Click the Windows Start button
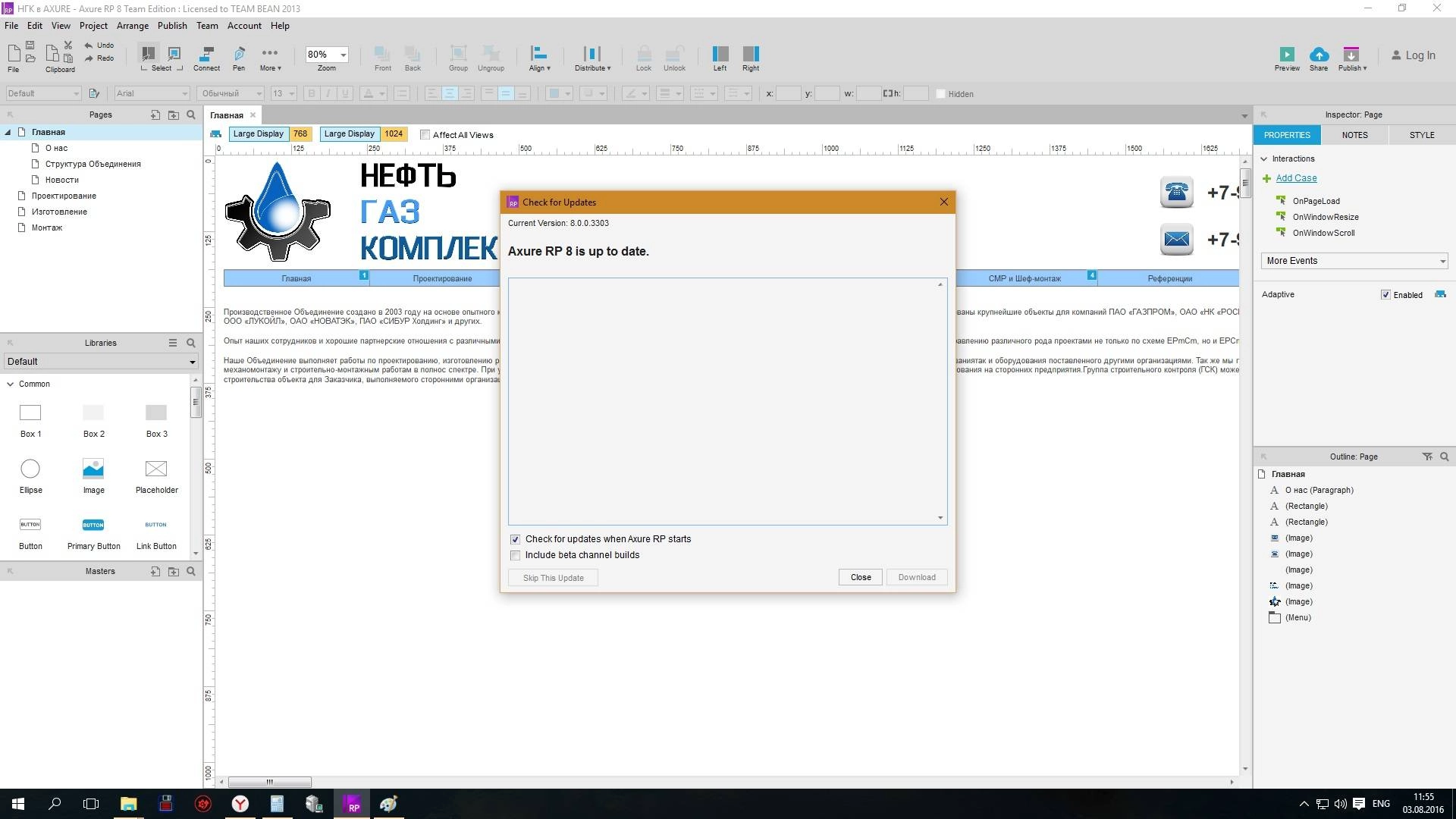Image resolution: width=1456 pixels, height=819 pixels. [18, 804]
